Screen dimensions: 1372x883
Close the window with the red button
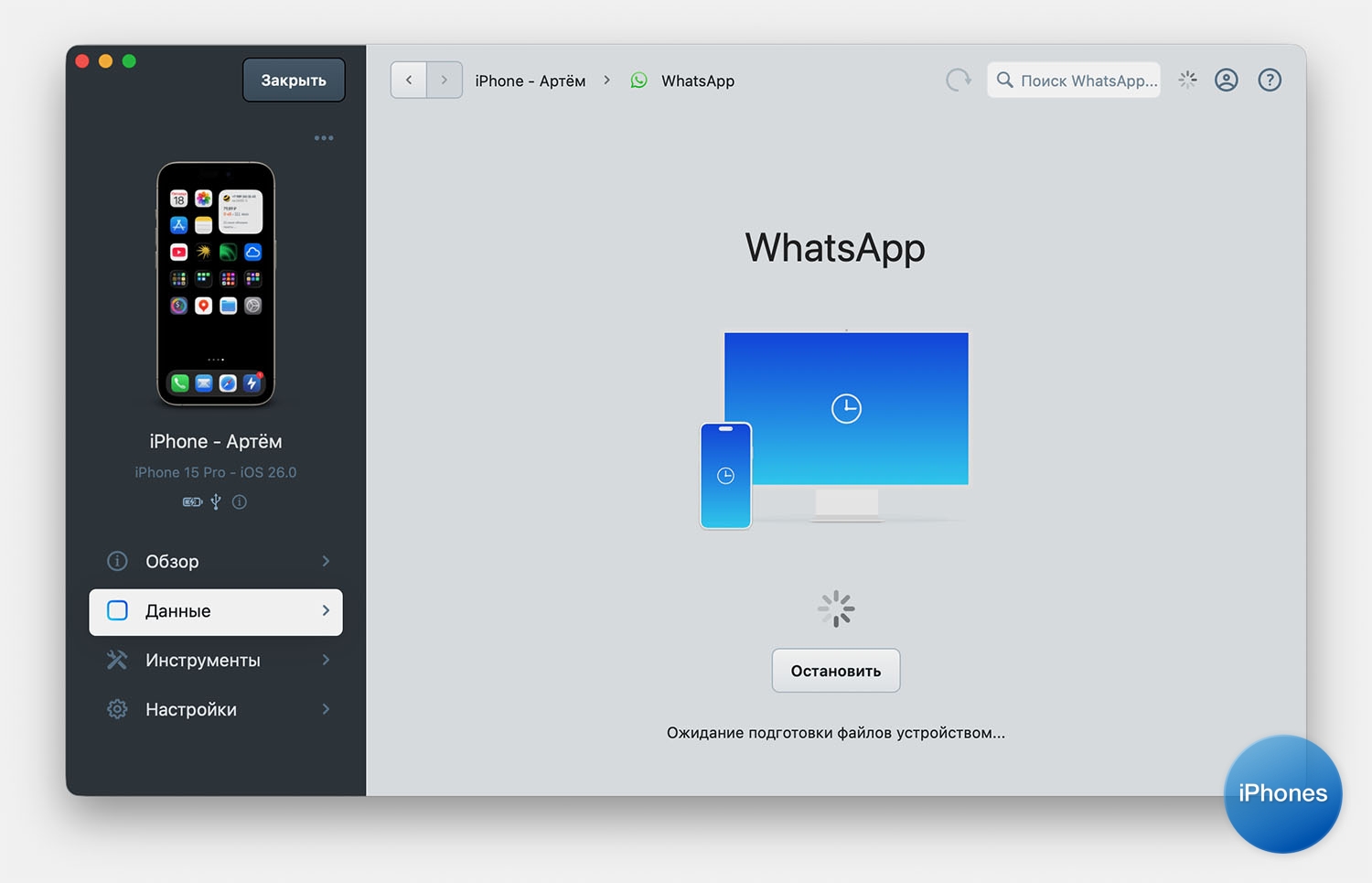click(82, 61)
